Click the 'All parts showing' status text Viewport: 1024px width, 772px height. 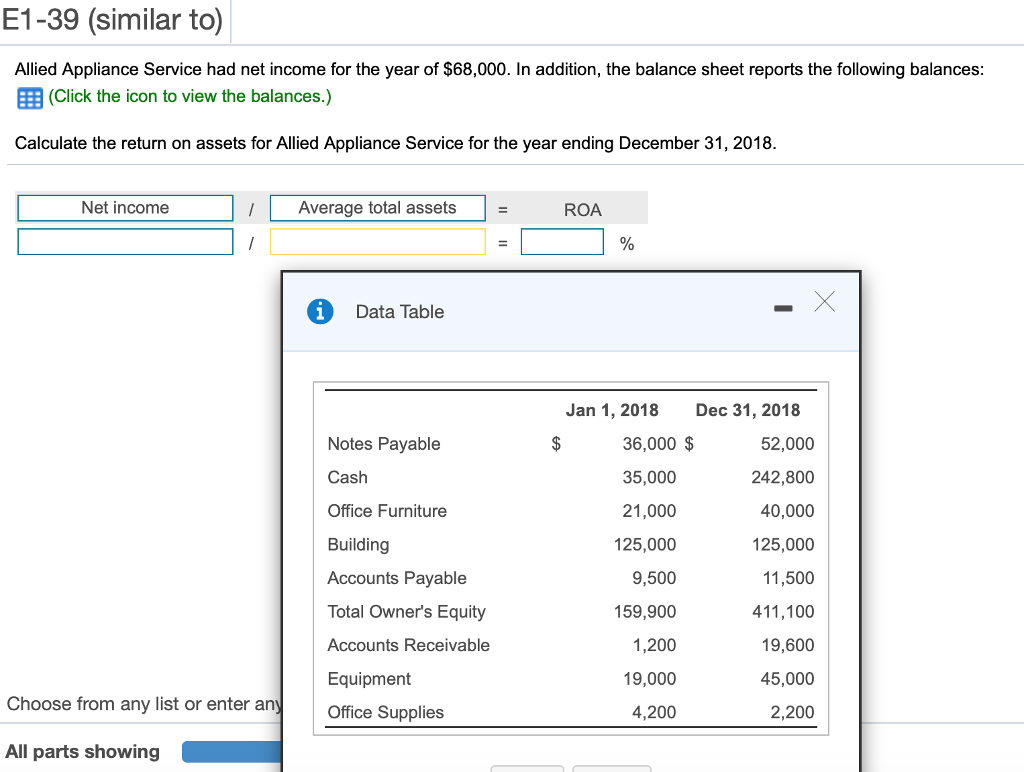coord(82,752)
